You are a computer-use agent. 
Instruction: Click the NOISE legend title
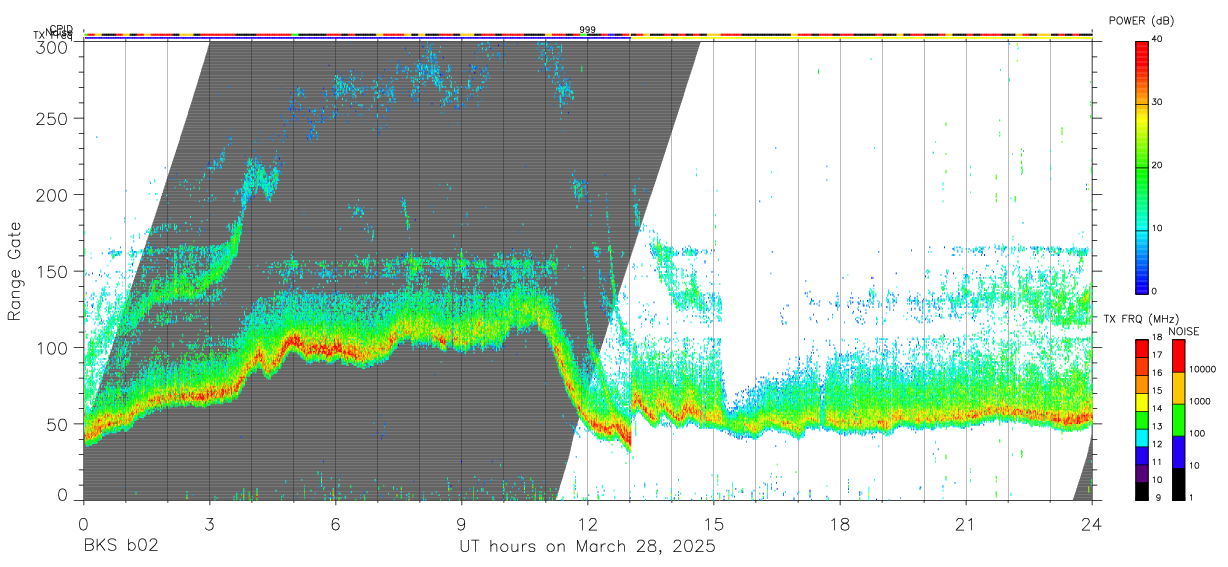pos(1183,331)
